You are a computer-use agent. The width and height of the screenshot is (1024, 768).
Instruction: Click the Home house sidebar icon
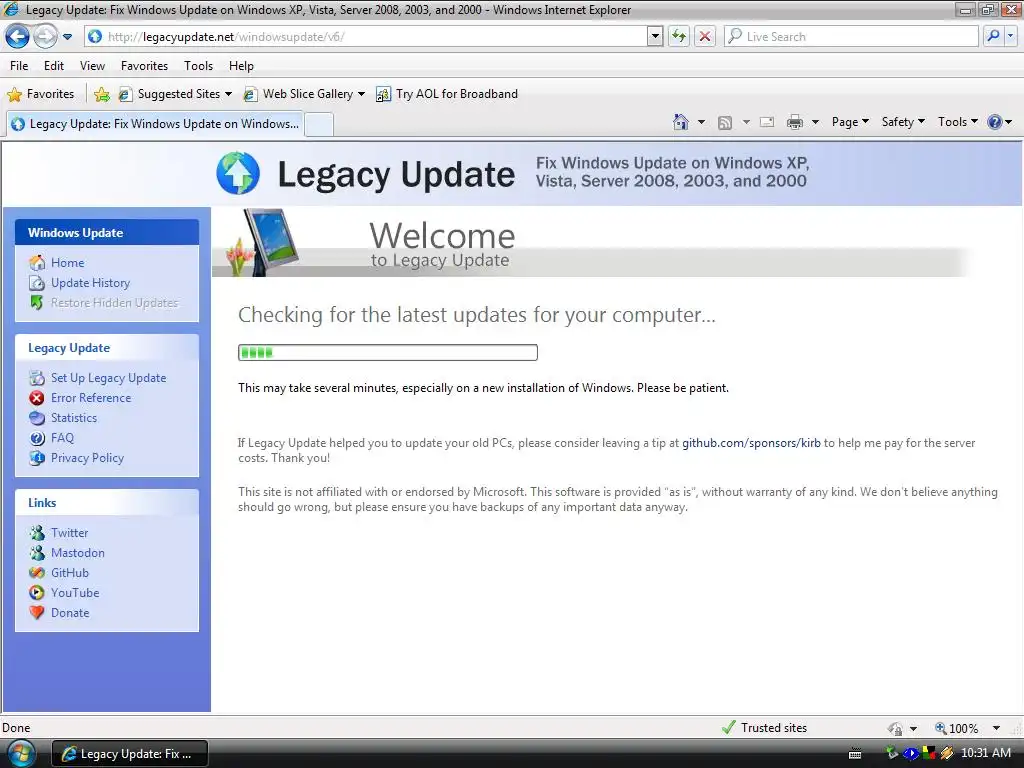tap(37, 263)
